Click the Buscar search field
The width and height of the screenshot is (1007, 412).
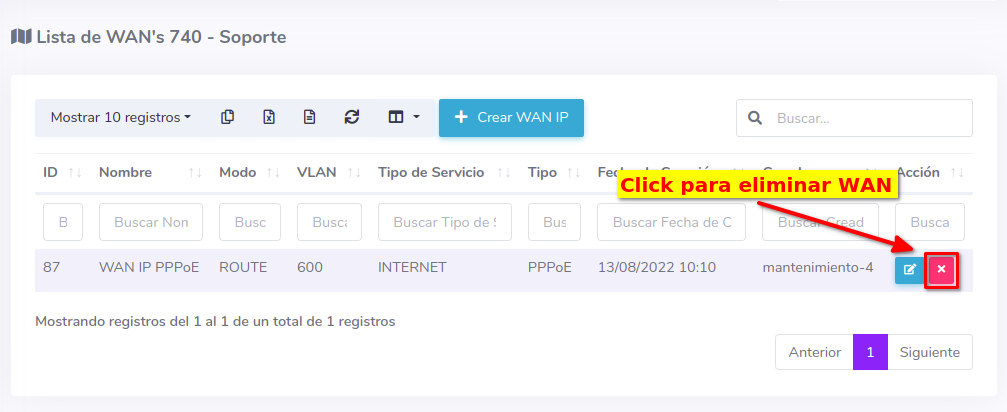868,118
